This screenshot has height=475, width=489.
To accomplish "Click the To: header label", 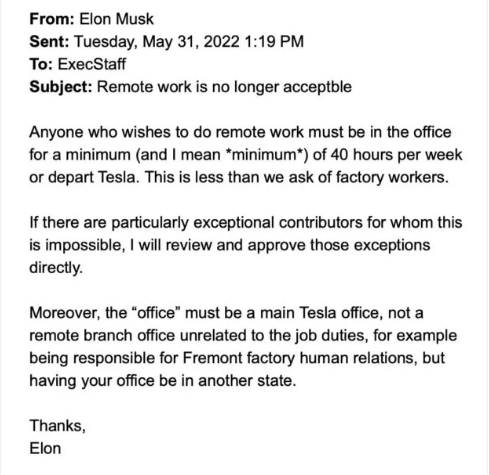I will (x=41, y=64).
